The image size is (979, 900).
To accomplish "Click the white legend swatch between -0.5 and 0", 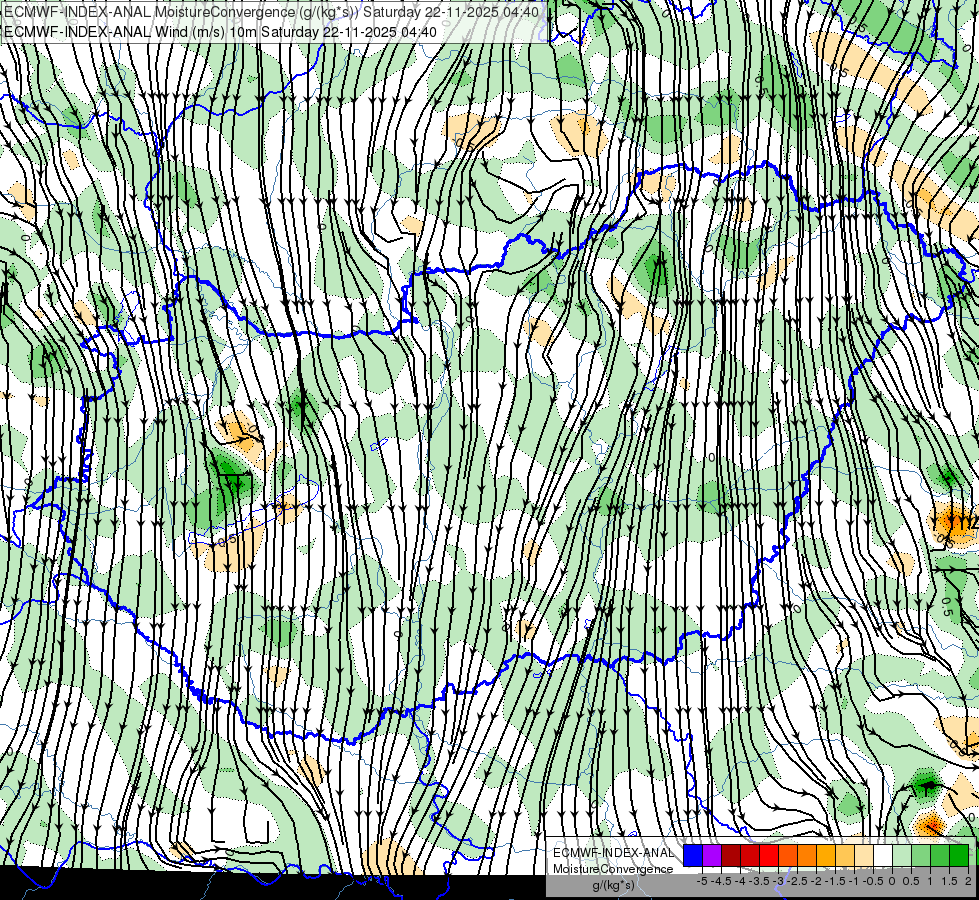I will (x=883, y=855).
